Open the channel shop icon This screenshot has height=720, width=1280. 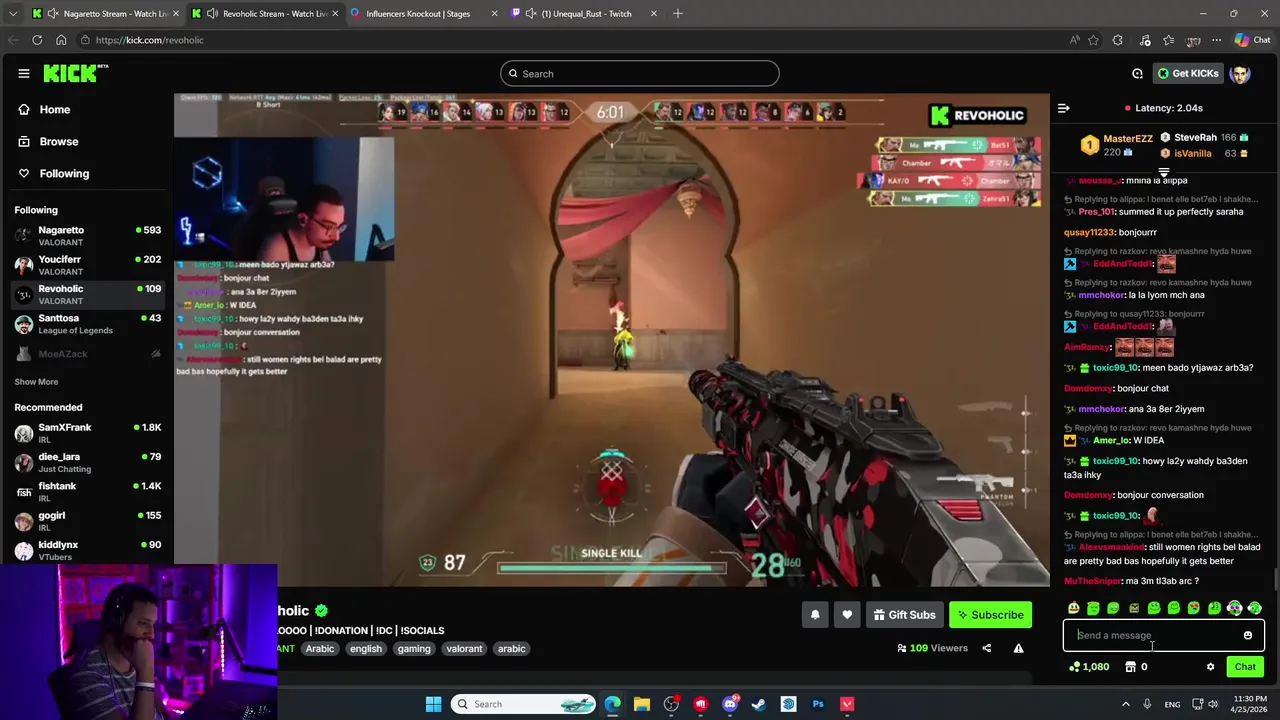point(1130,667)
